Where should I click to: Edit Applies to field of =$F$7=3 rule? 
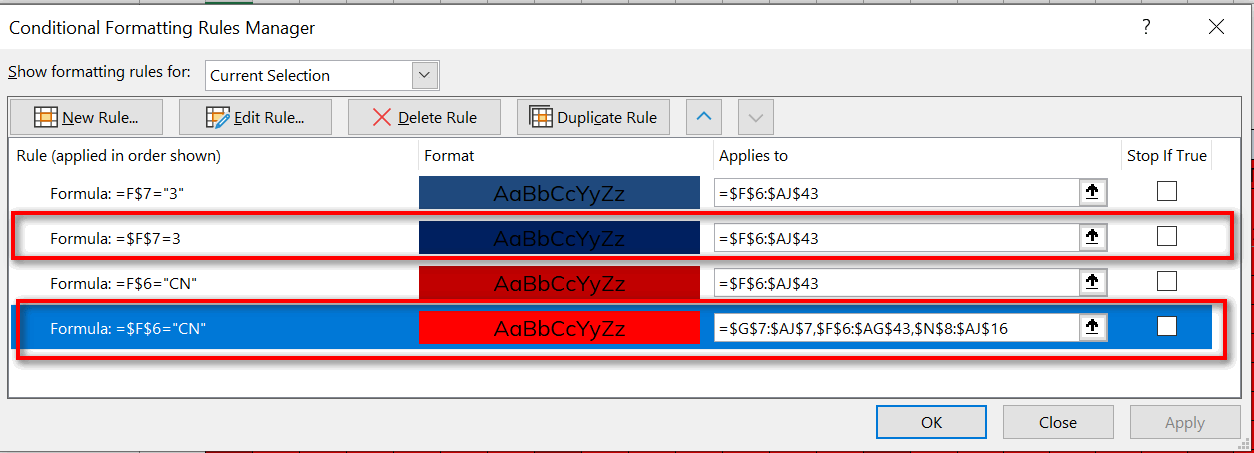click(897, 237)
